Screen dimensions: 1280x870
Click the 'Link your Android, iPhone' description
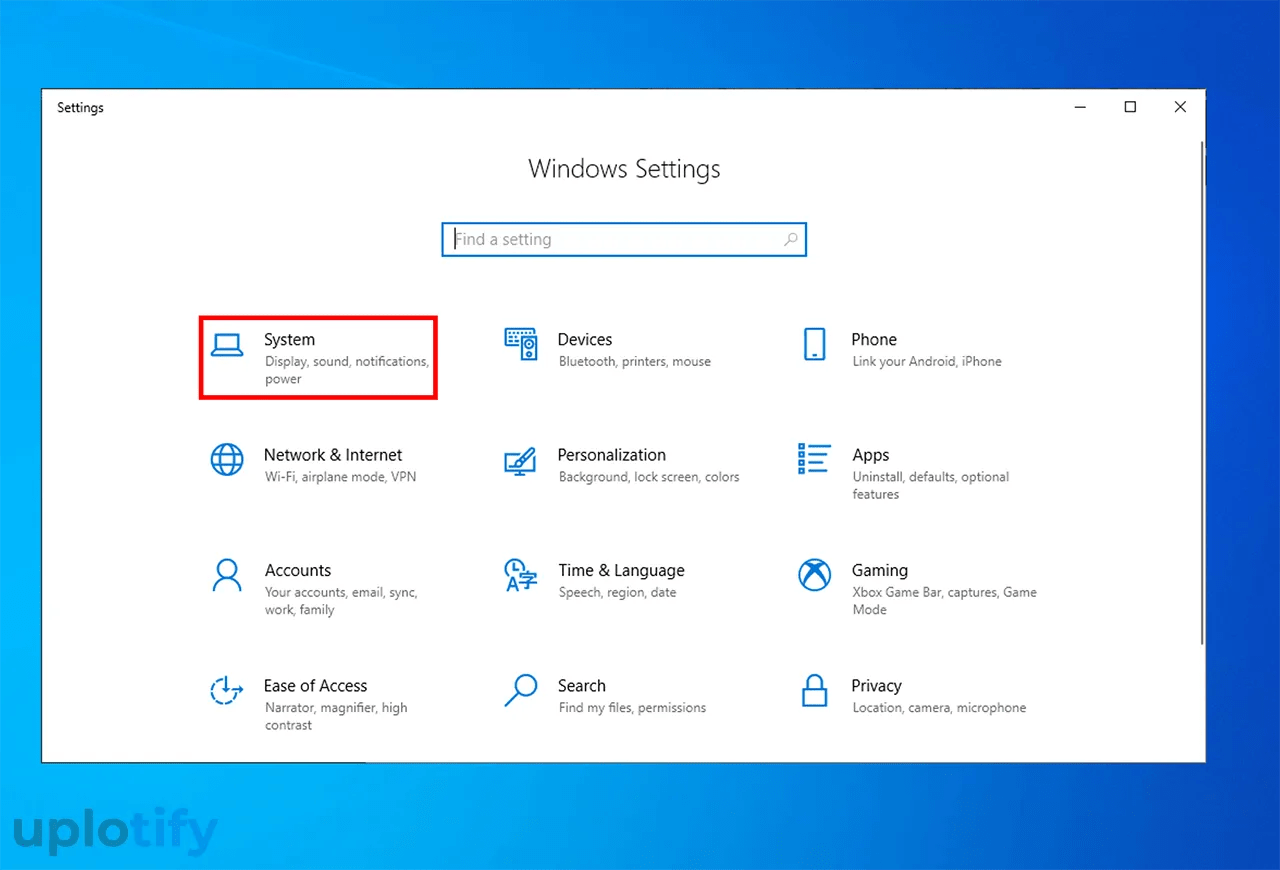927,362
